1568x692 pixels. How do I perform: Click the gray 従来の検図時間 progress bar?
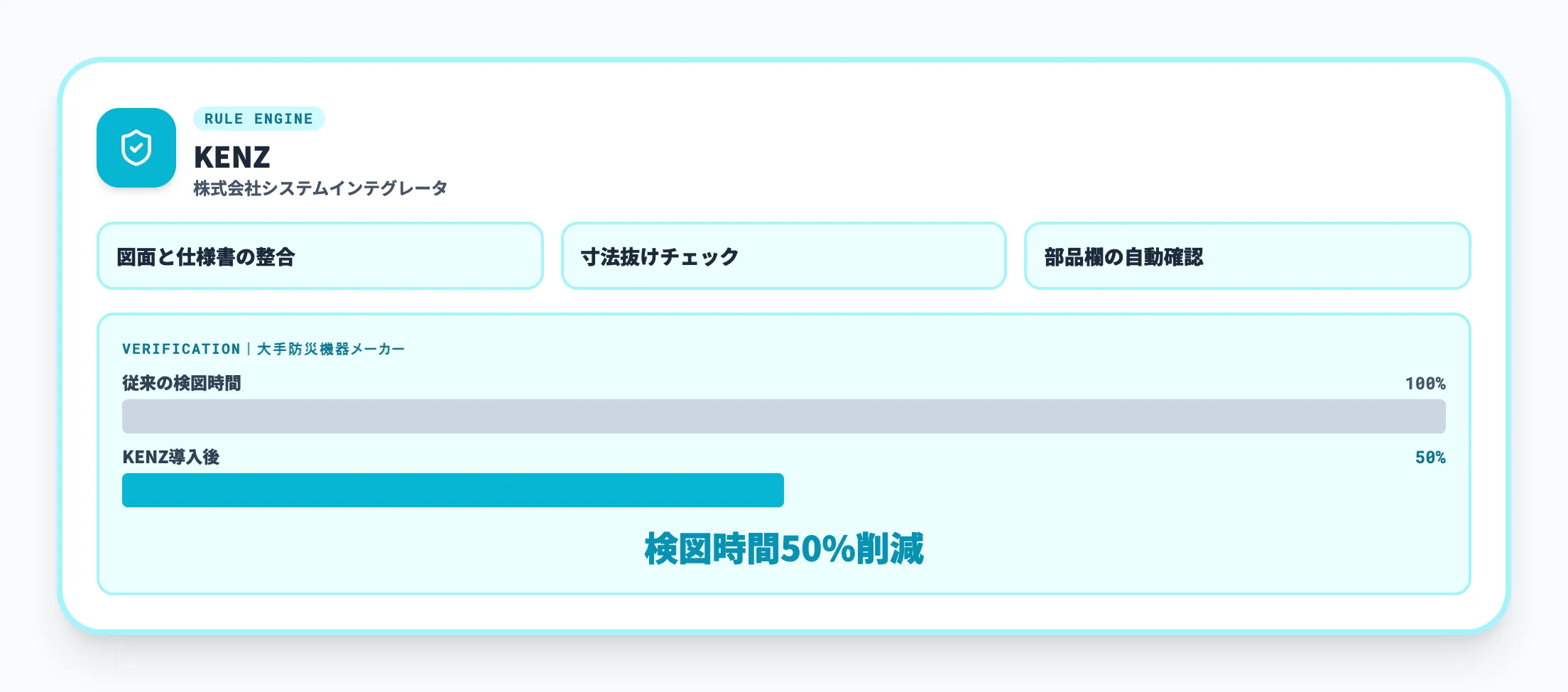click(783, 416)
